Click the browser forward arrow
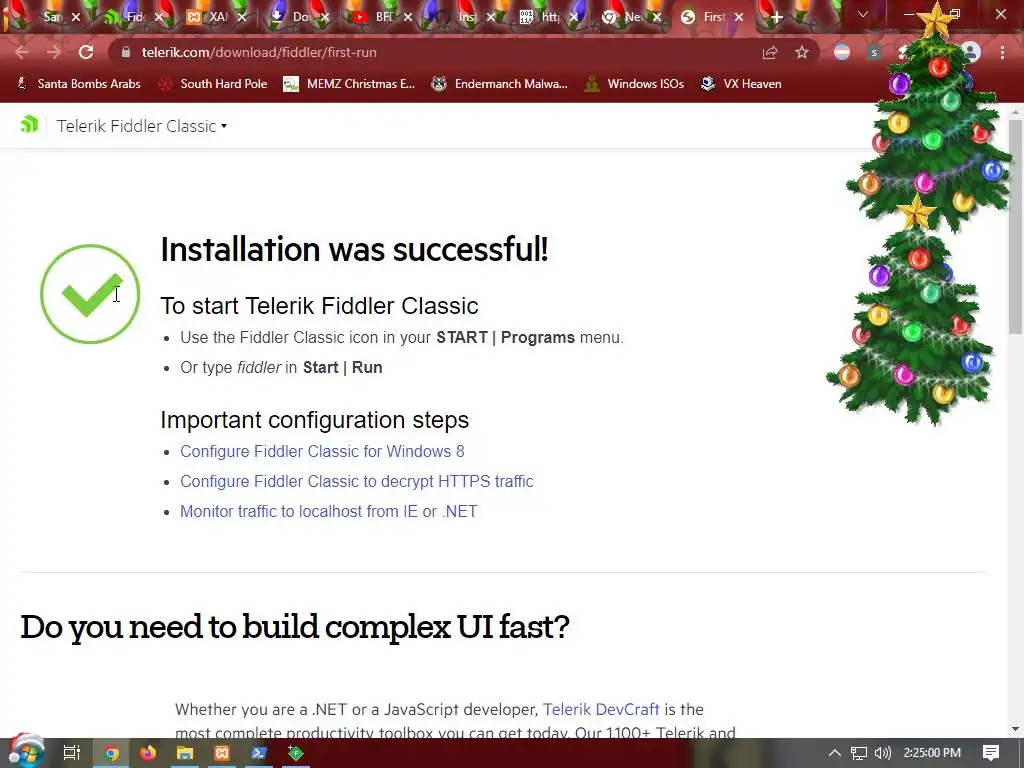Image resolution: width=1024 pixels, height=768 pixels. [x=54, y=52]
